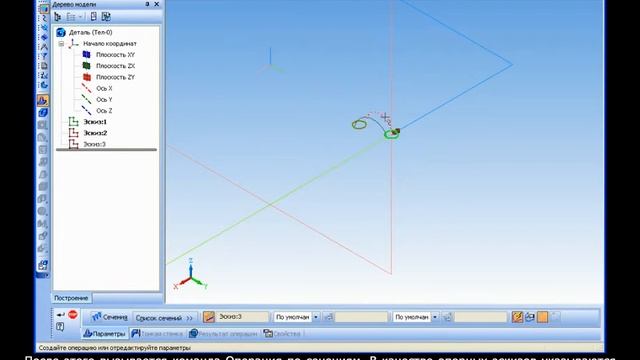This screenshot has height=360, width=640.
Task: Click the single document icon in tree toolbar
Action: pos(93,17)
